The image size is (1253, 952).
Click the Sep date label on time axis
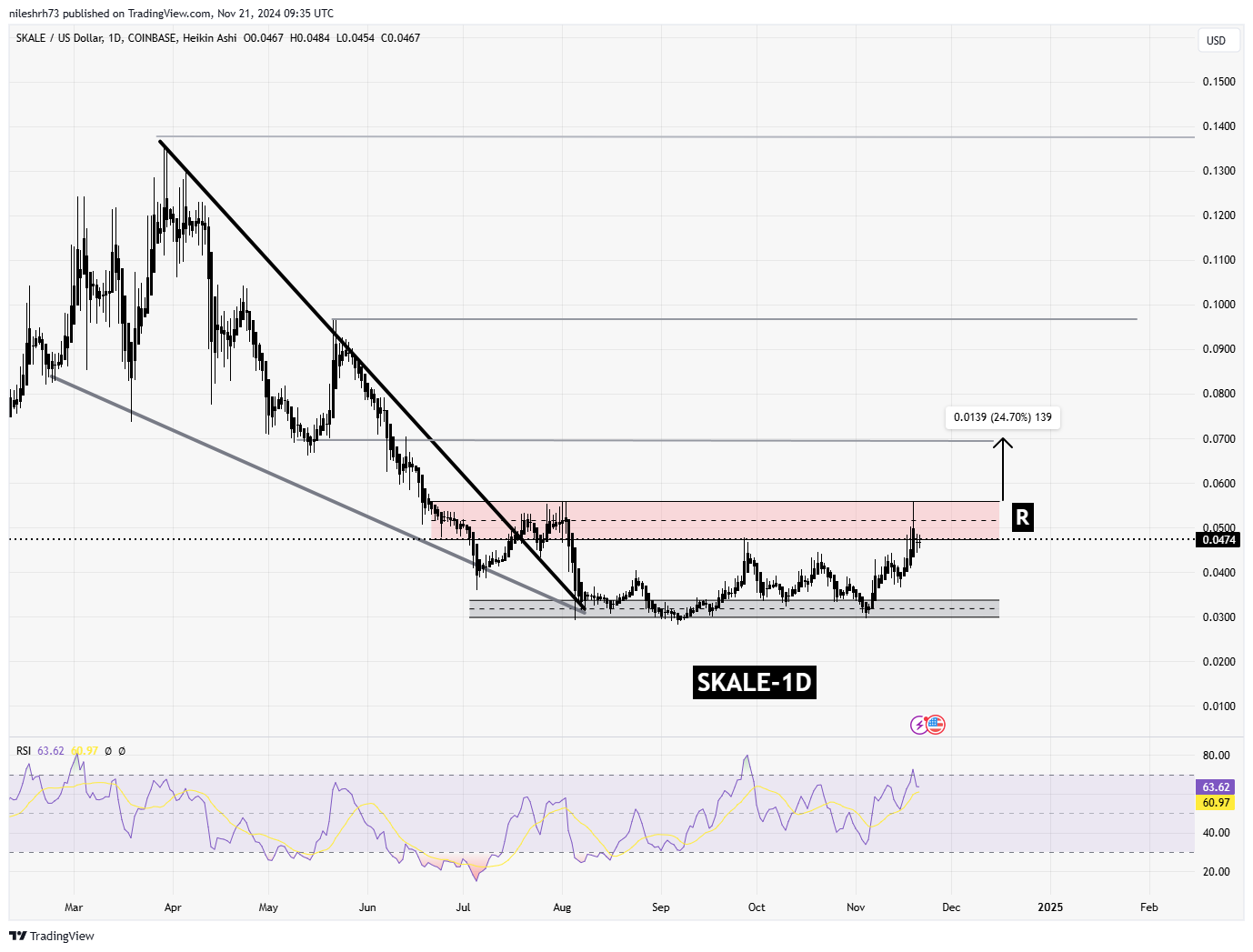(x=661, y=907)
